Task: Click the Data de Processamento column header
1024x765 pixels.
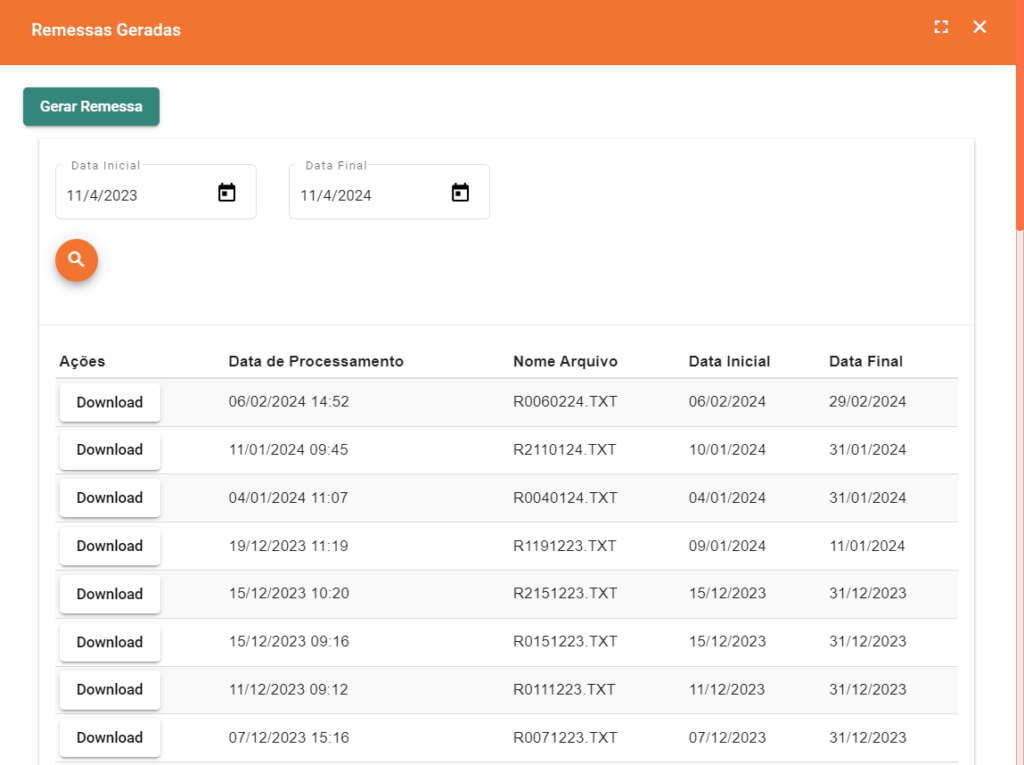Action: coord(316,361)
